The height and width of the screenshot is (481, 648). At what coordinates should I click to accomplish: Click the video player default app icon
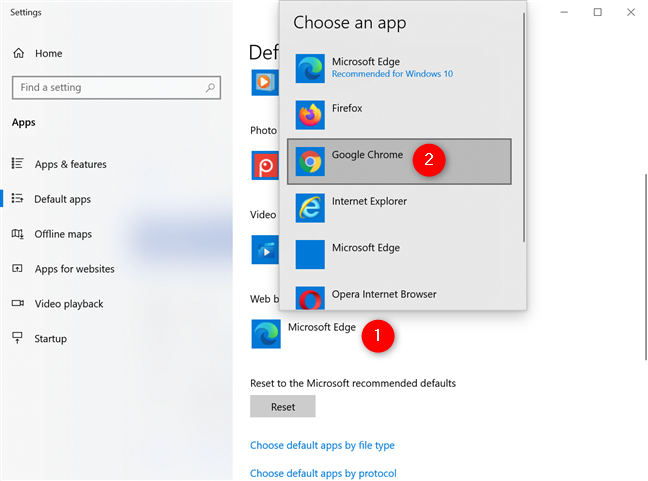coord(265,250)
